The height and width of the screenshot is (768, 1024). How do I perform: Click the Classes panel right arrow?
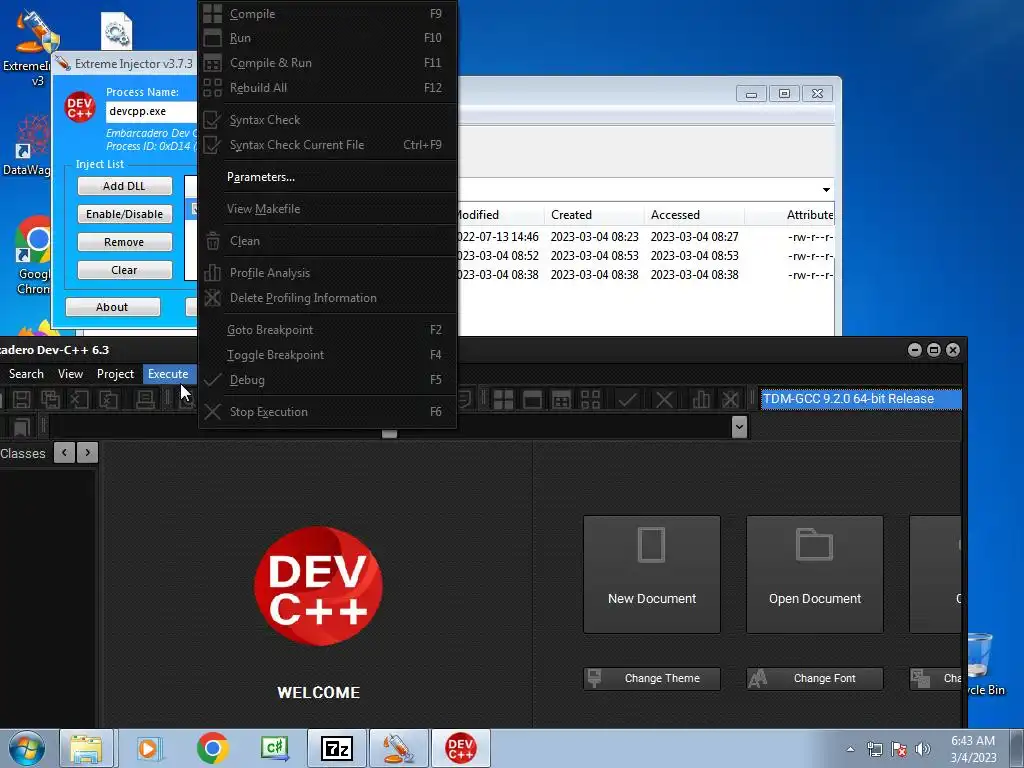click(x=88, y=453)
